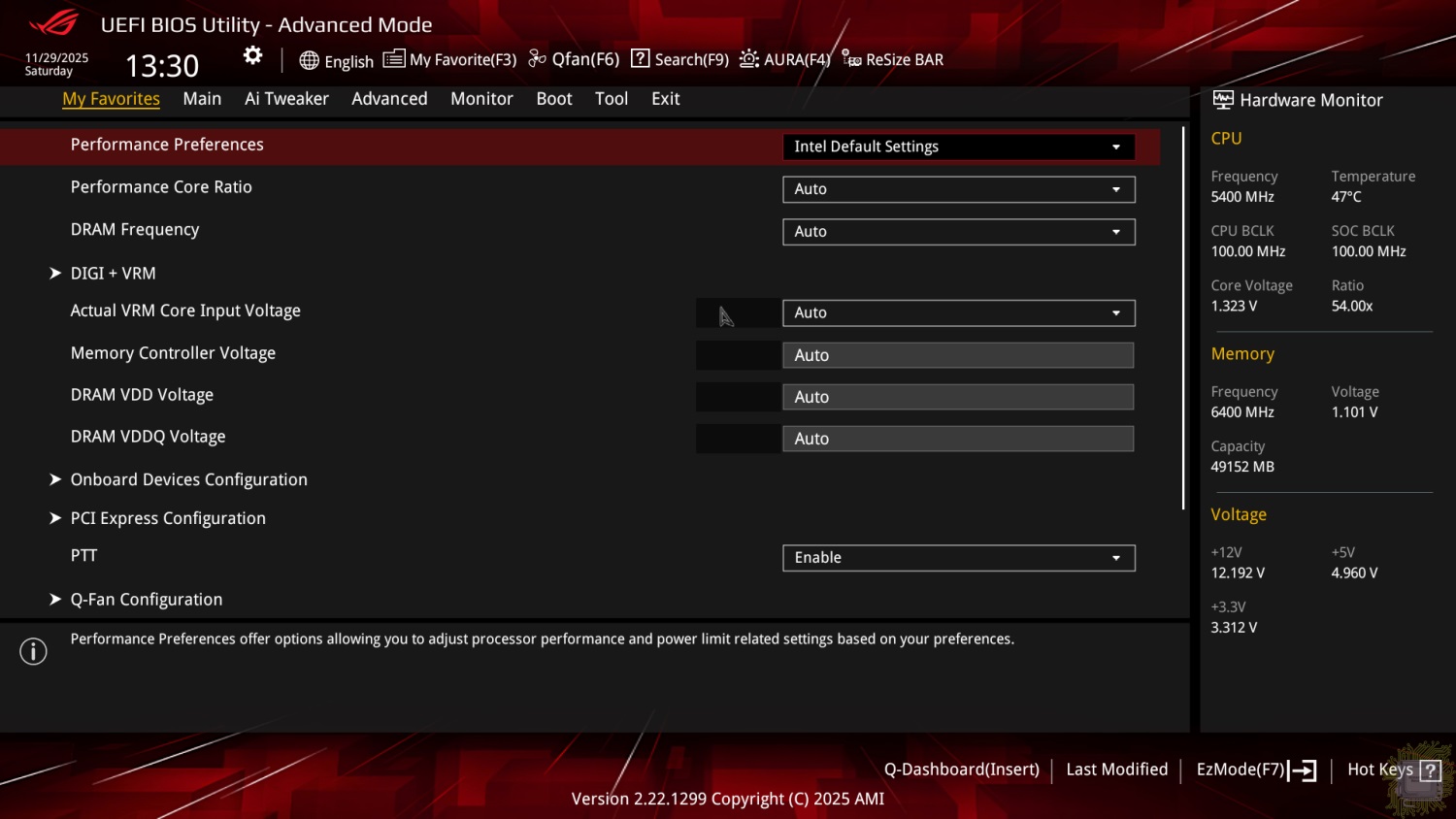Click the settings gear icon near the clock
This screenshot has width=1456, height=819.
click(x=252, y=56)
